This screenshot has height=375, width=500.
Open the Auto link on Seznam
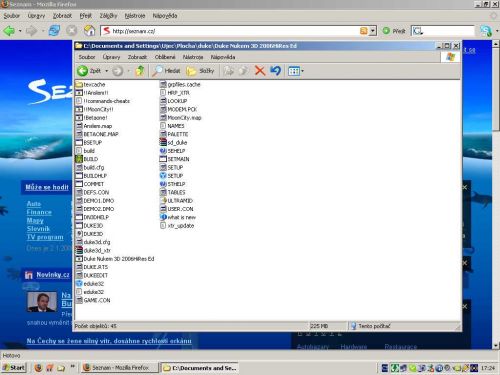point(34,203)
